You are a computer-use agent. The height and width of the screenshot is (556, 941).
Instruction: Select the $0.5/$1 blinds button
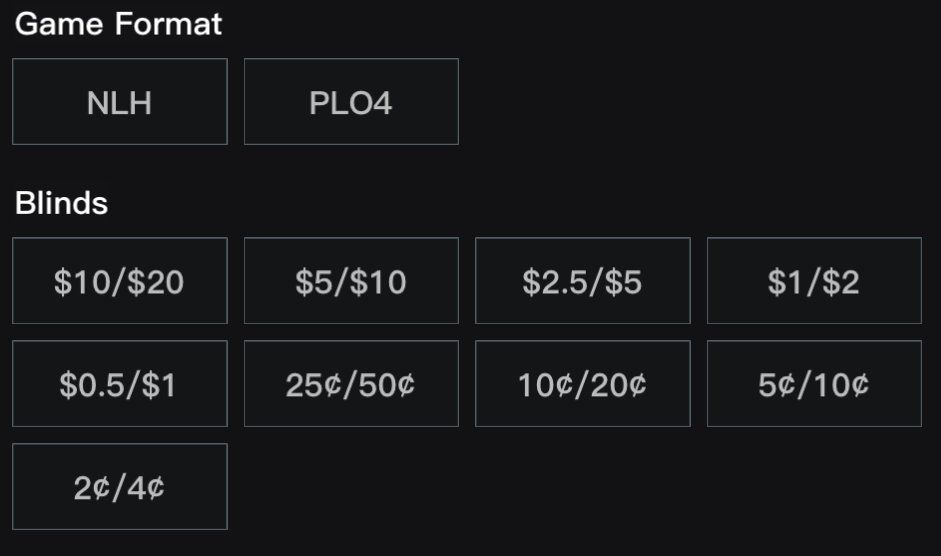[x=119, y=384]
